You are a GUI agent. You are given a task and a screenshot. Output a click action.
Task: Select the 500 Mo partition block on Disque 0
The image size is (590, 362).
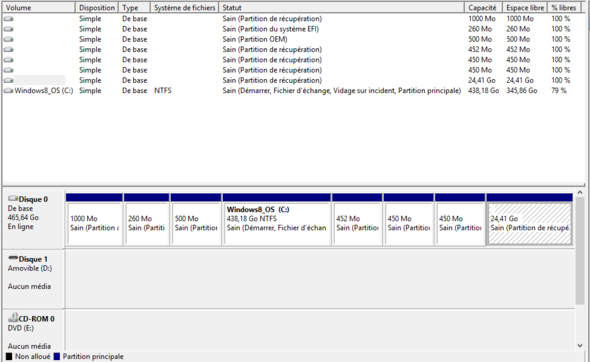[196, 220]
